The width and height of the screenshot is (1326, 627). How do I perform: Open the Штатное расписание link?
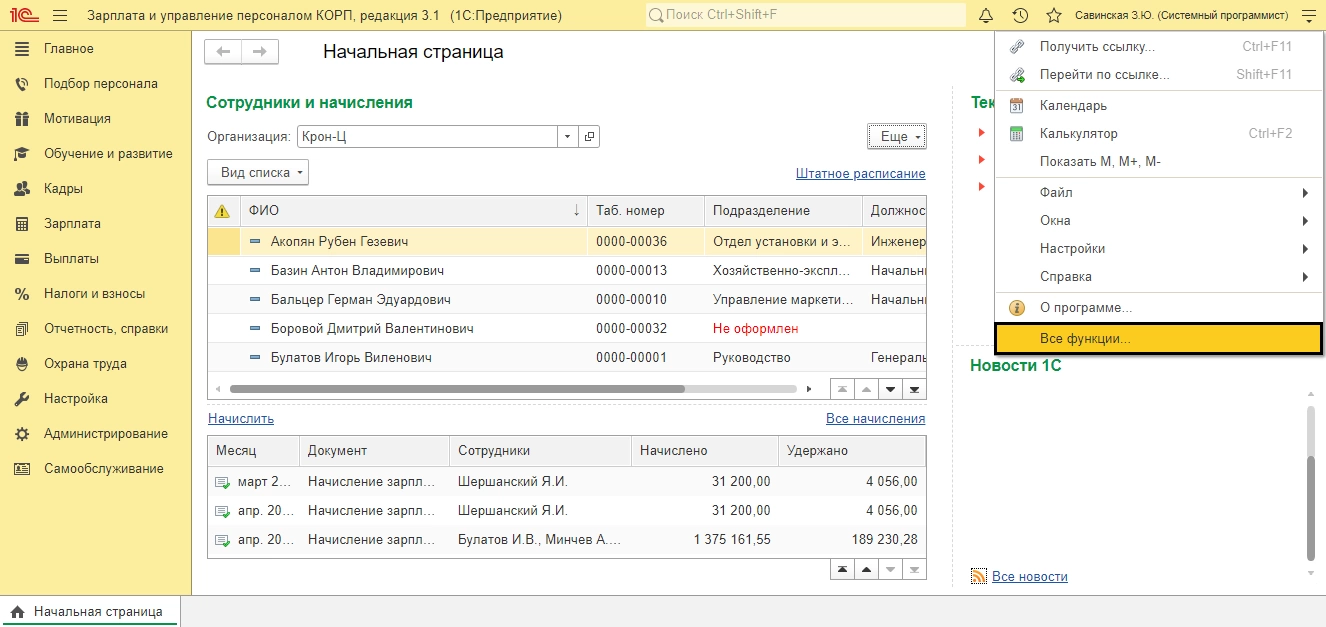point(860,173)
